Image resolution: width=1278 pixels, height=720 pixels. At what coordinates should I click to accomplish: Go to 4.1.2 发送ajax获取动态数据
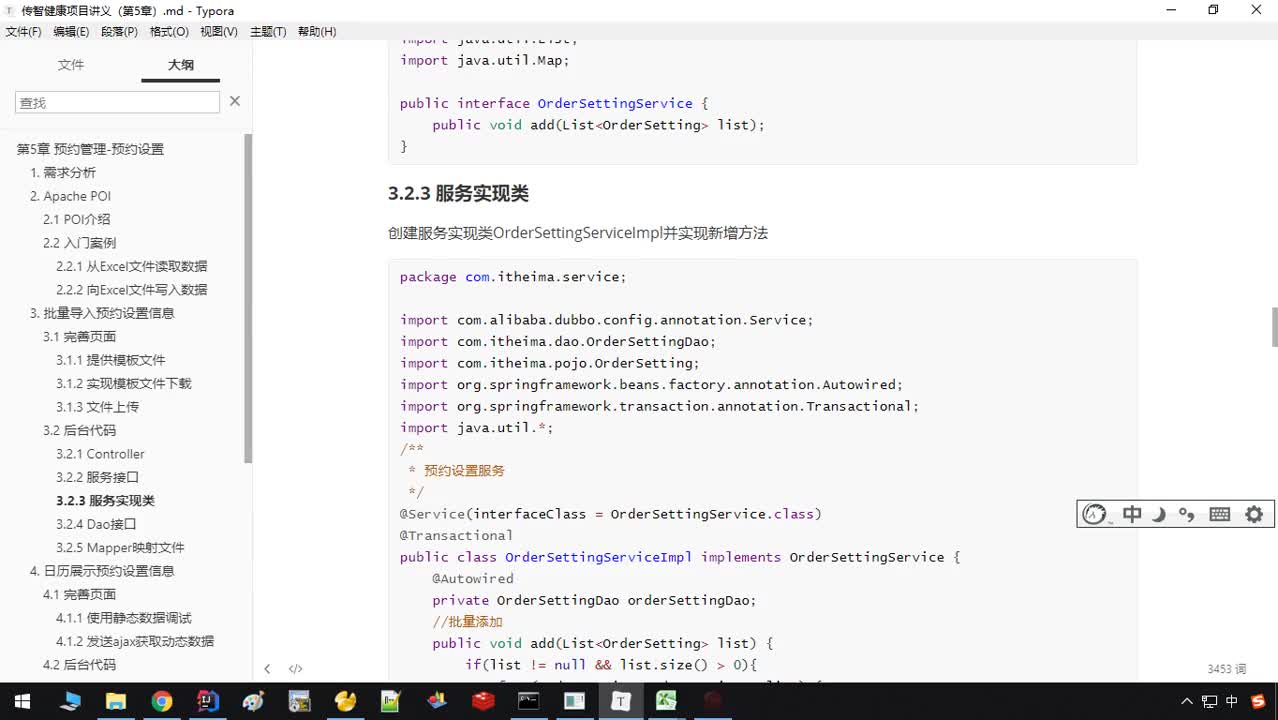(x=134, y=642)
